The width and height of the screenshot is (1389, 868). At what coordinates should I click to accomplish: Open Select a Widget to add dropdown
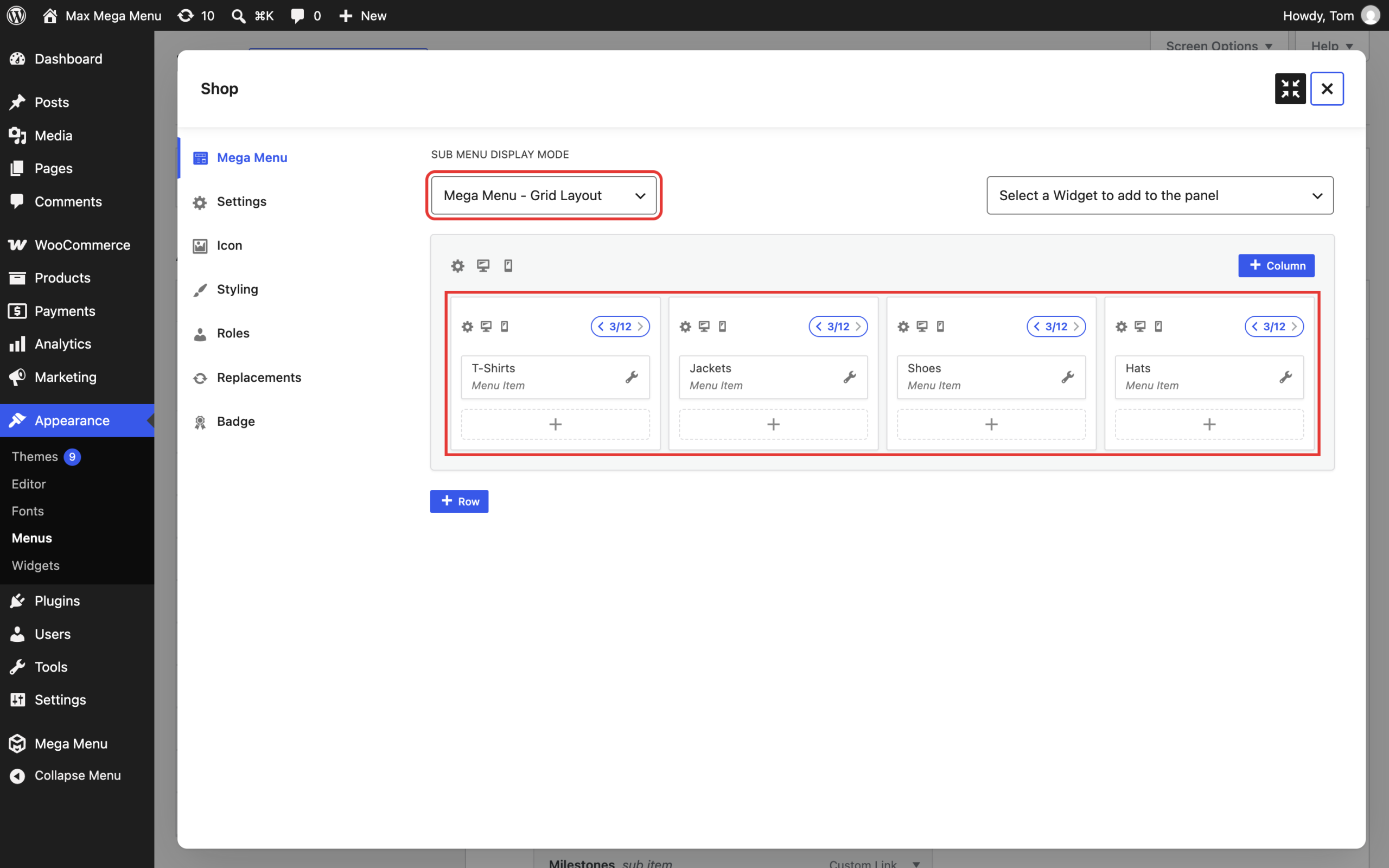point(1160,195)
